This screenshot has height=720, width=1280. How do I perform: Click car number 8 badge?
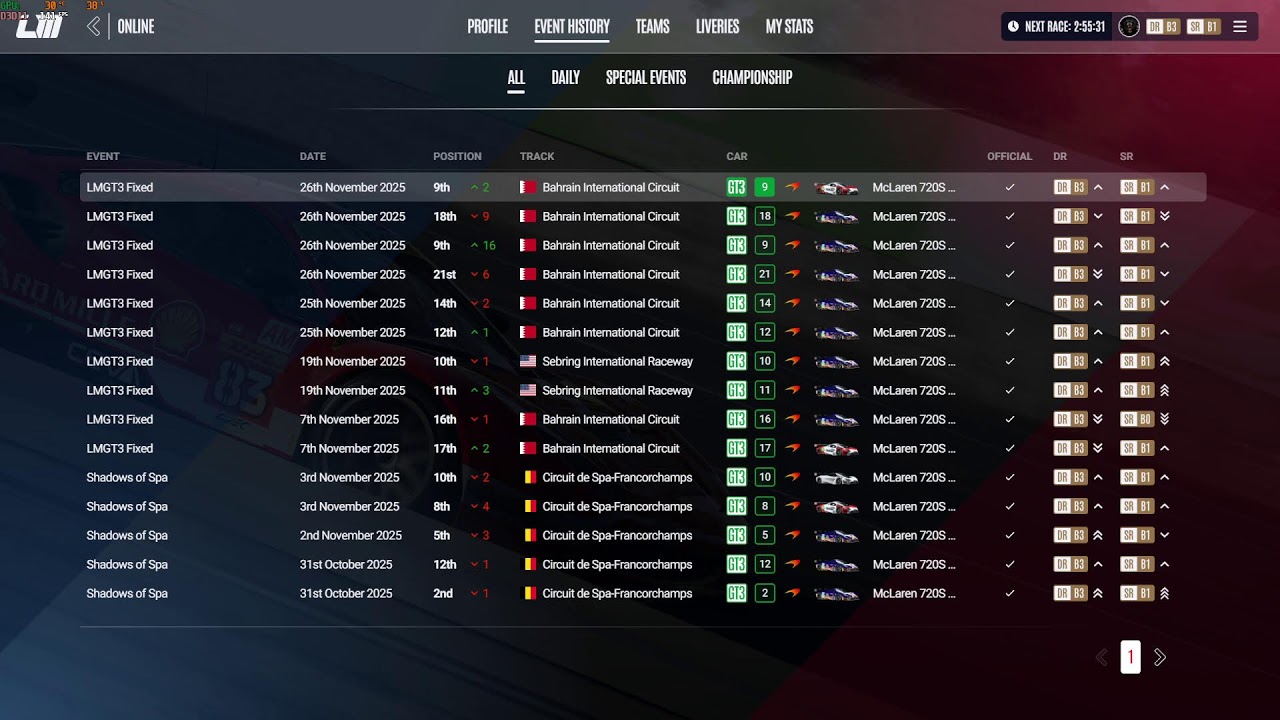(x=765, y=506)
